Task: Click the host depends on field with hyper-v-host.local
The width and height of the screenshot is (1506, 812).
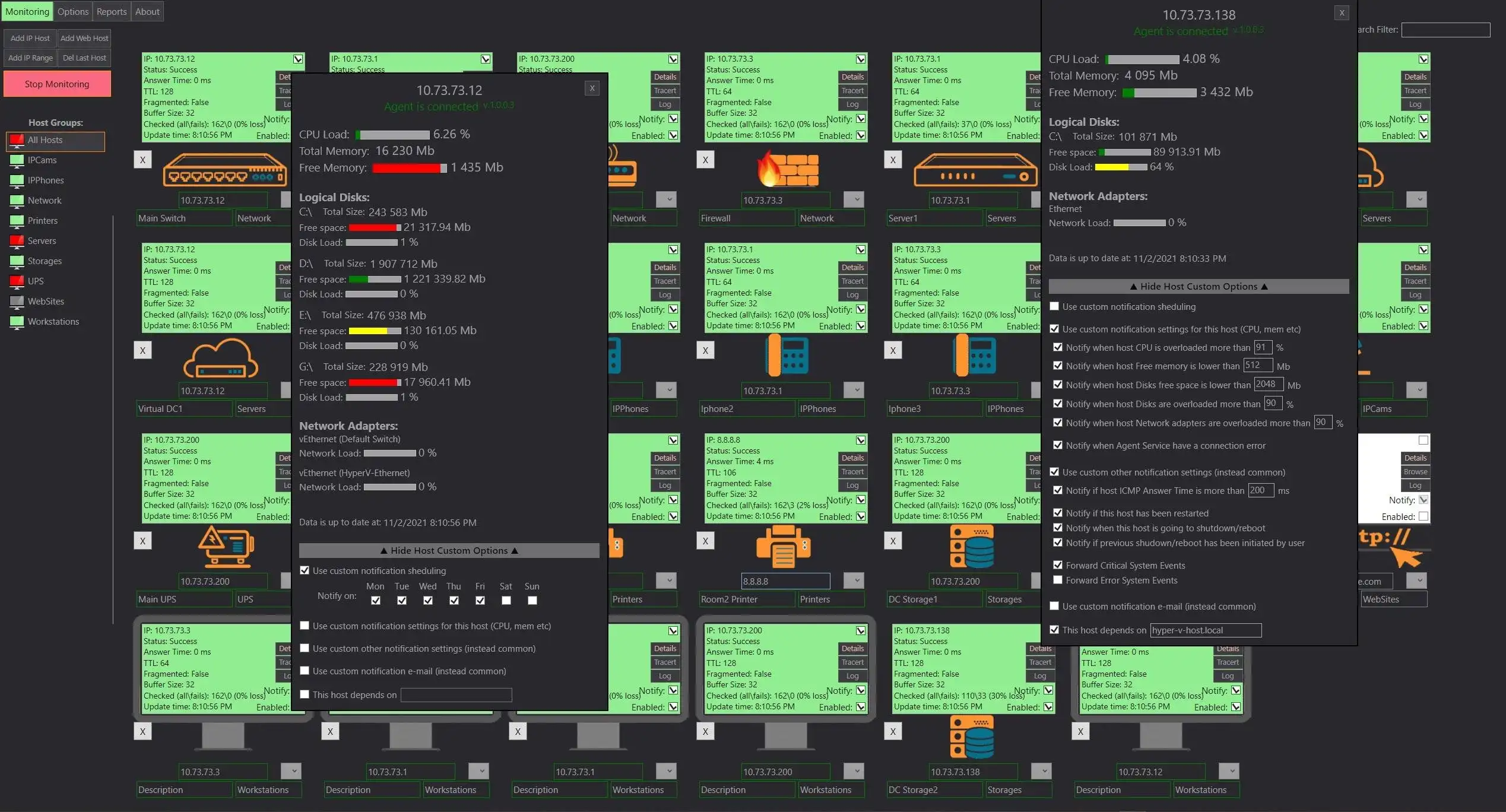Action: [x=1205, y=630]
